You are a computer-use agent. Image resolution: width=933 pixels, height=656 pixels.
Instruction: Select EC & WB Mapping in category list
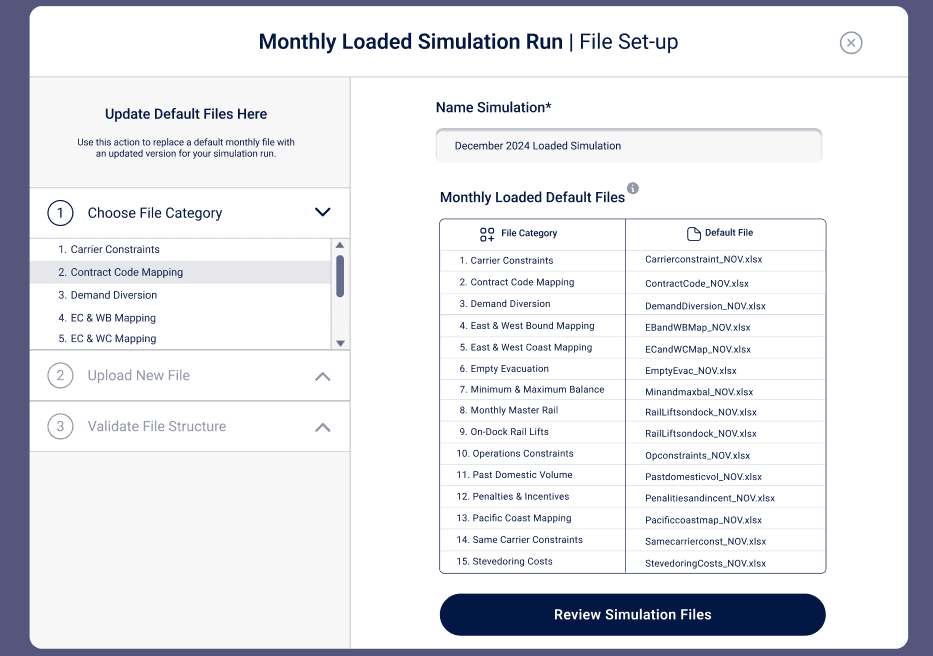click(181, 318)
